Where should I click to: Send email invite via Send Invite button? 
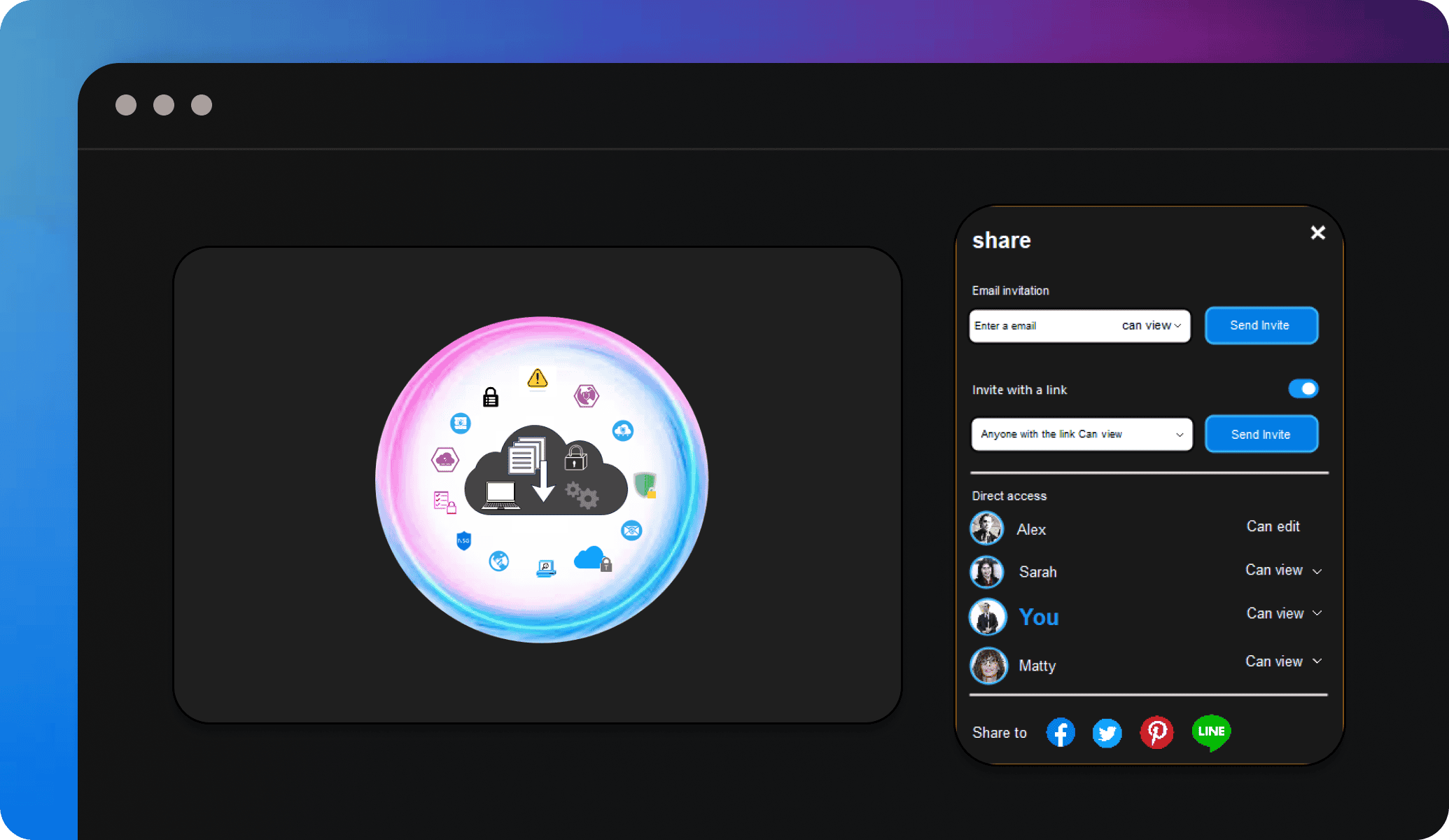coord(1259,324)
